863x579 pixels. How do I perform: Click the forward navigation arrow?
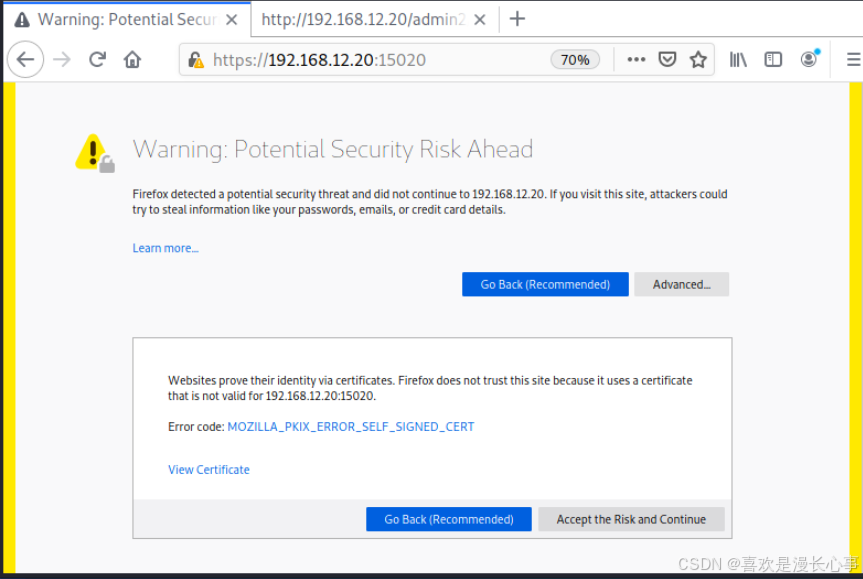pyautogui.click(x=62, y=59)
